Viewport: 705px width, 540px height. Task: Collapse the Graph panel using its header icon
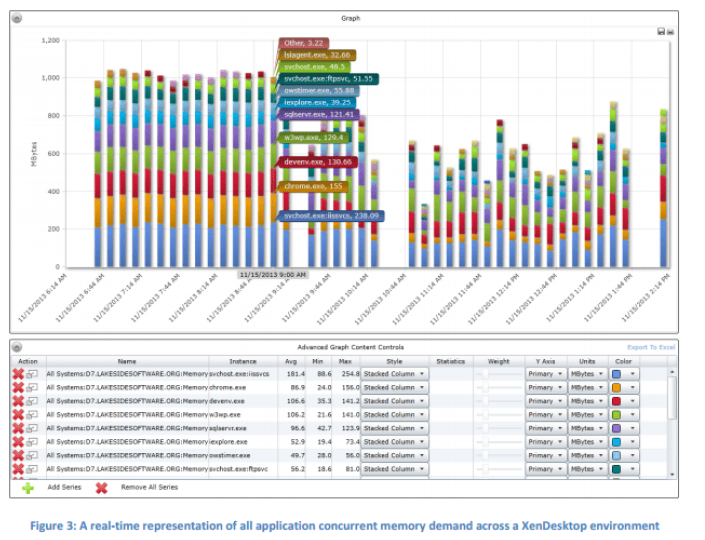pos(17,18)
